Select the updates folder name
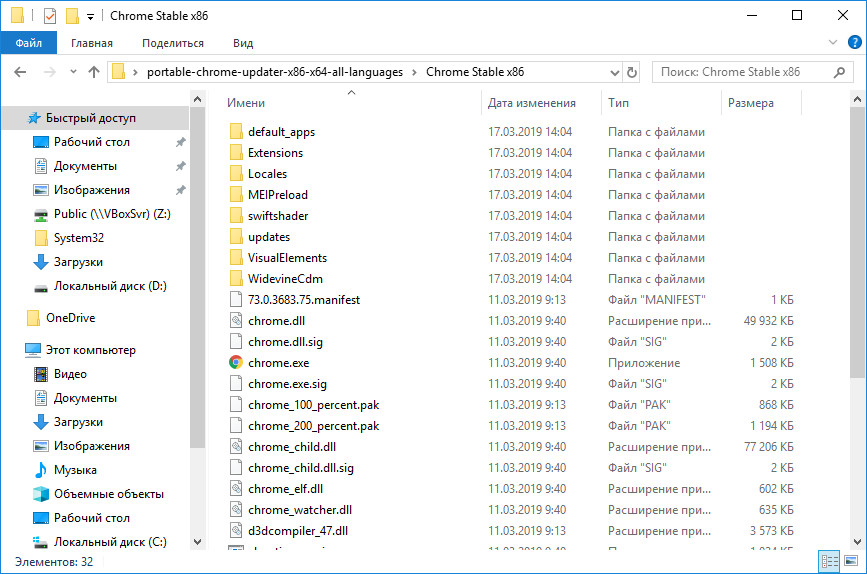This screenshot has width=867, height=574. (269, 237)
